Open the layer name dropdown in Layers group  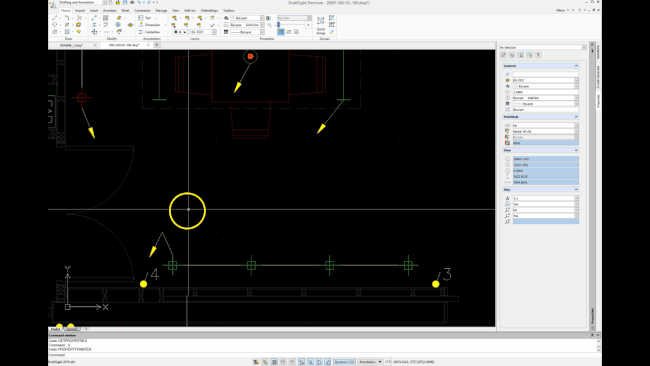pyautogui.click(x=195, y=32)
